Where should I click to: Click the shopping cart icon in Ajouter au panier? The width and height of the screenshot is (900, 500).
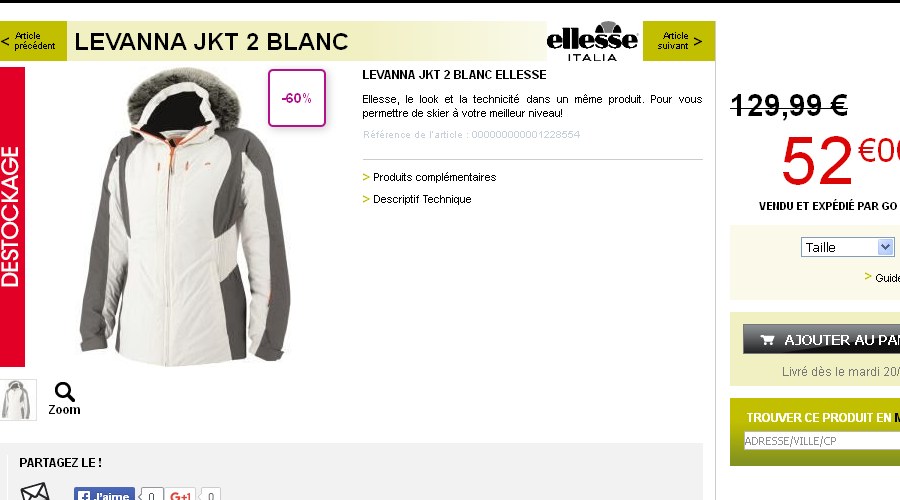pyautogui.click(x=767, y=340)
